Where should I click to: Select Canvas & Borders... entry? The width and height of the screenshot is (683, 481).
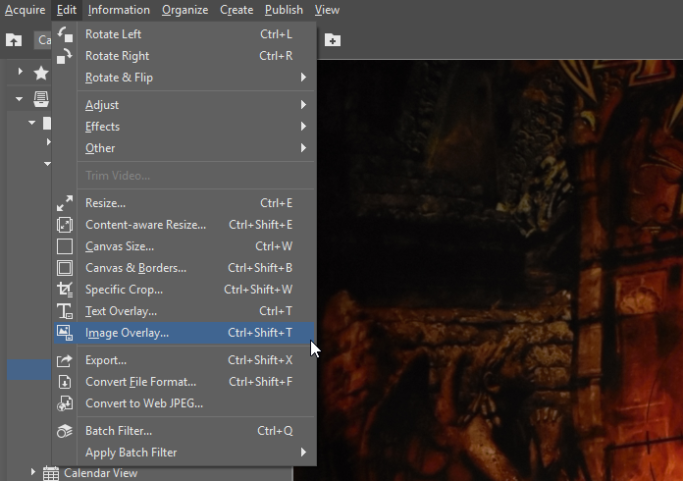pyautogui.click(x=184, y=268)
